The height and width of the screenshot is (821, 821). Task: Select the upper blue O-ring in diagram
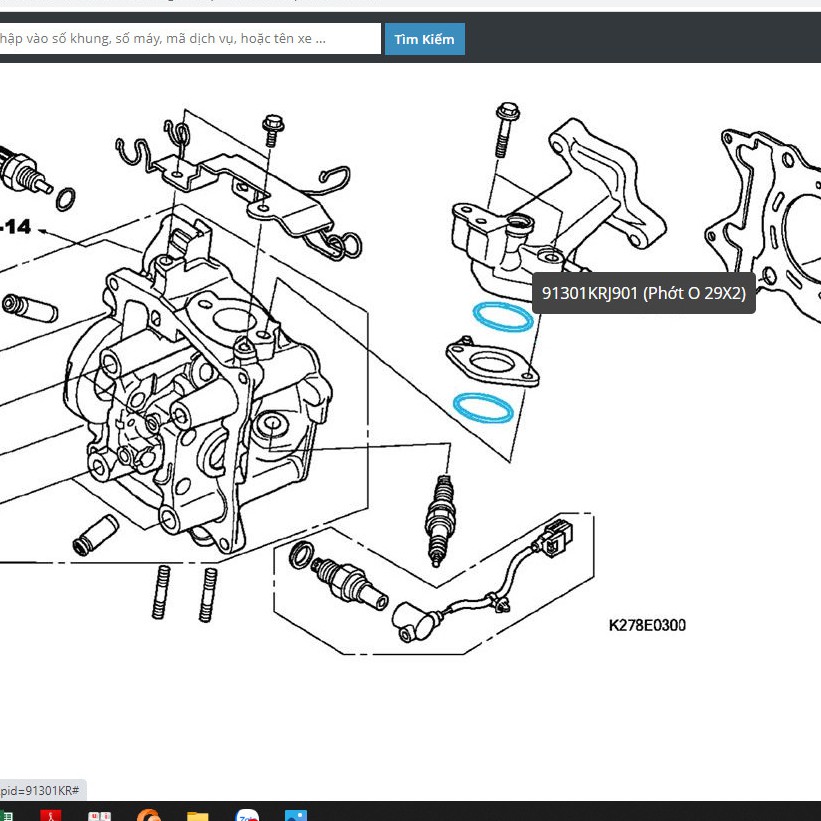tap(502, 317)
